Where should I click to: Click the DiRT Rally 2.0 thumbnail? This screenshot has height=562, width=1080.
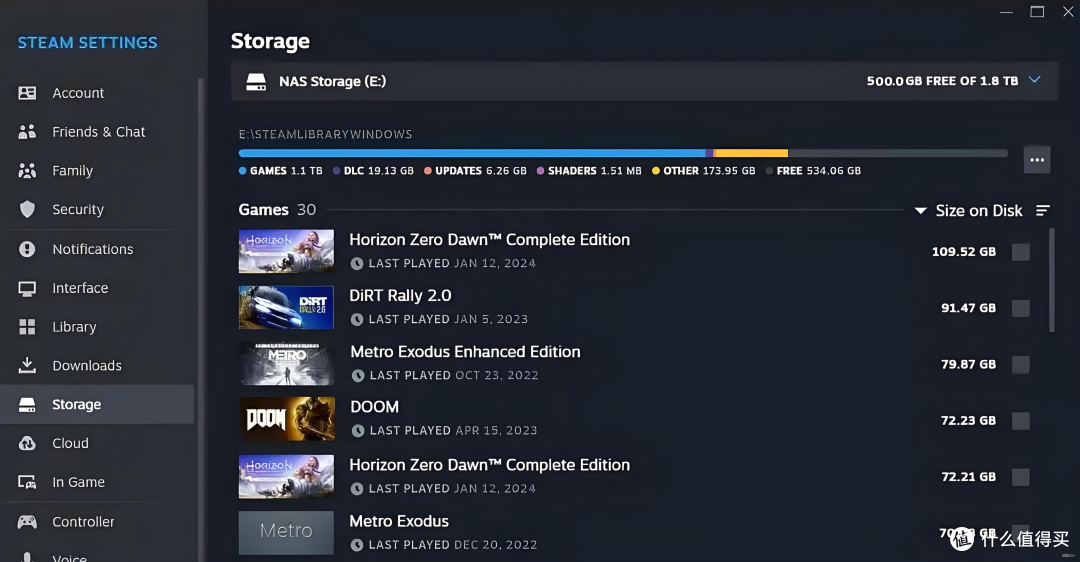click(x=287, y=308)
